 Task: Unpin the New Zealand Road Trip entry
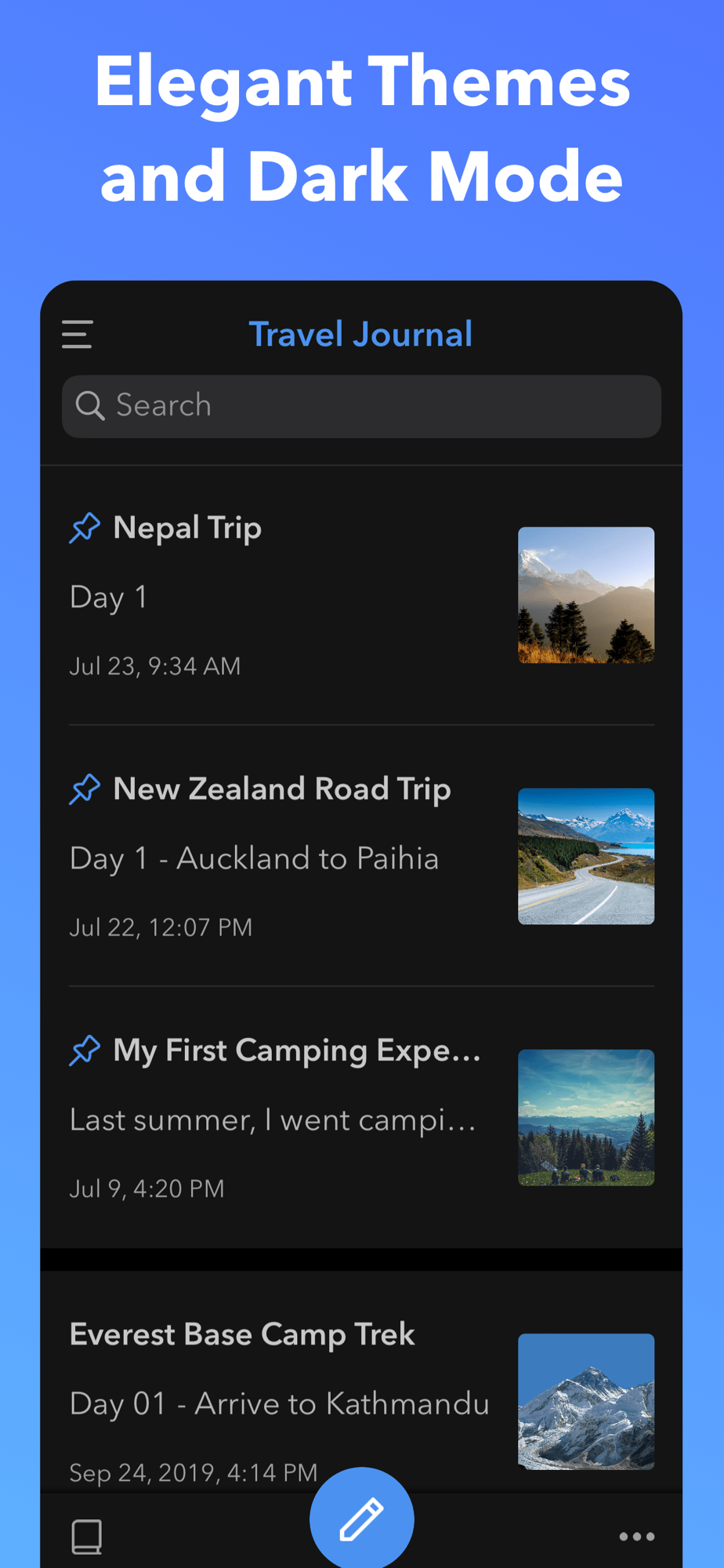click(85, 789)
